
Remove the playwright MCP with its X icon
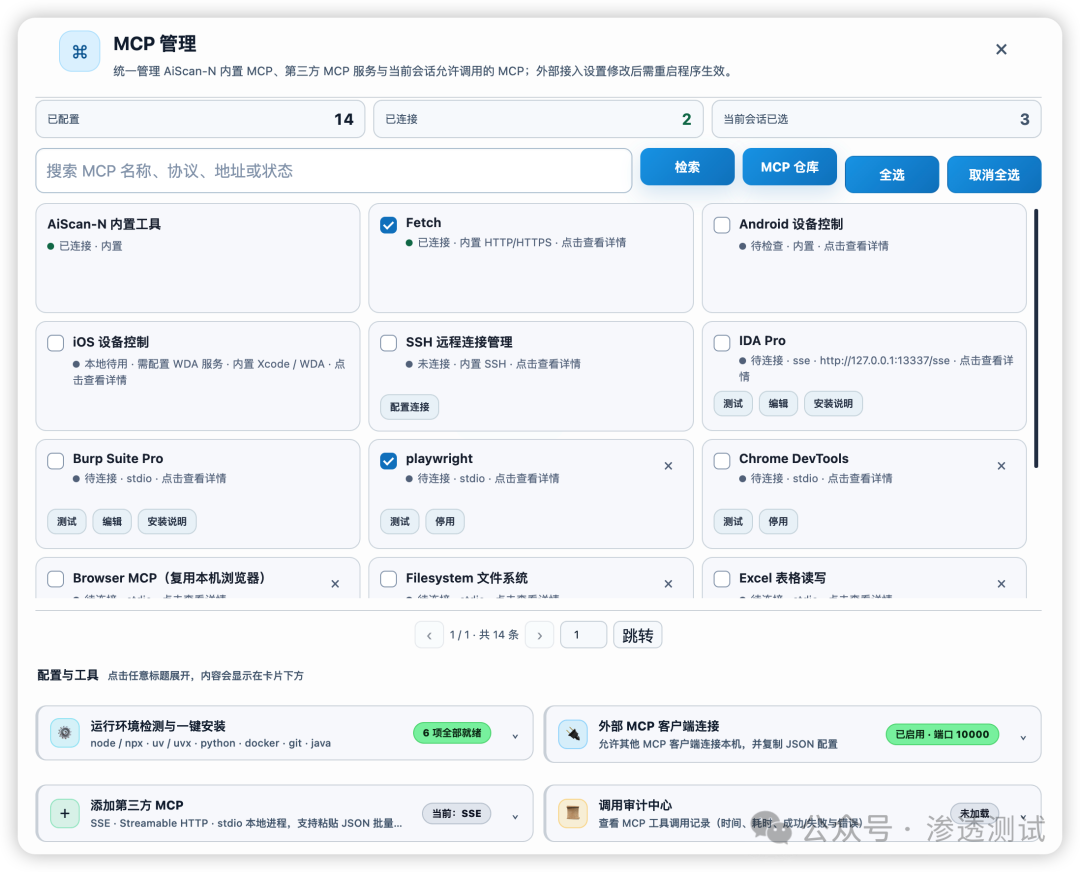[668, 466]
